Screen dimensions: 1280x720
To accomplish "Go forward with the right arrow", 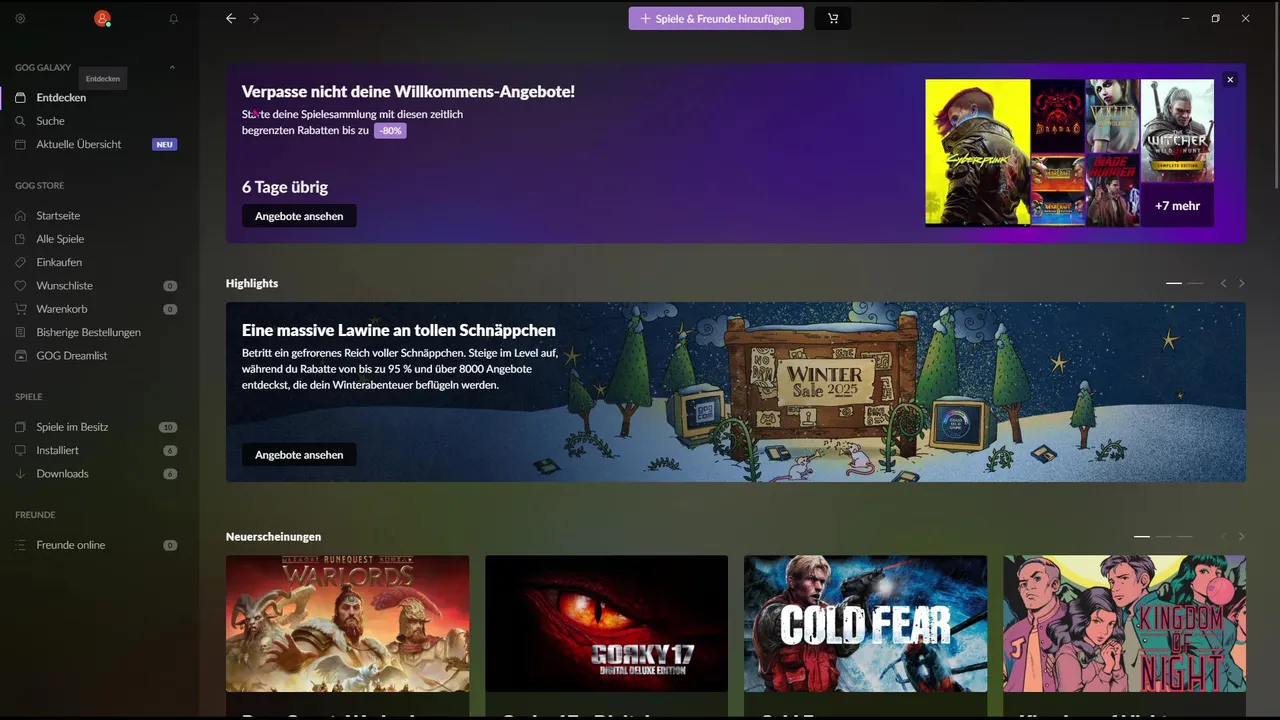I will [254, 18].
